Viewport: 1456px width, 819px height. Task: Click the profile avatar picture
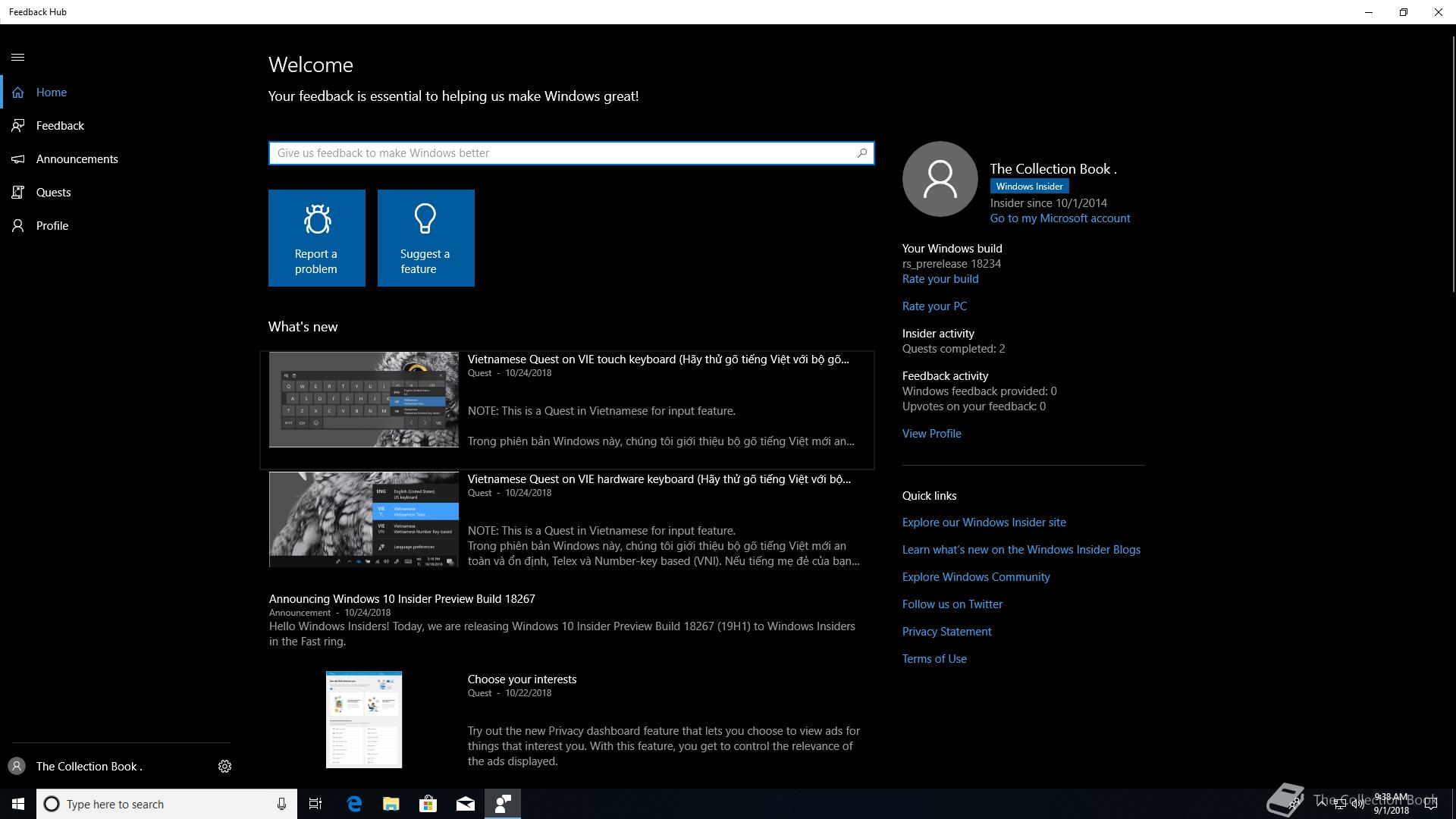point(940,179)
